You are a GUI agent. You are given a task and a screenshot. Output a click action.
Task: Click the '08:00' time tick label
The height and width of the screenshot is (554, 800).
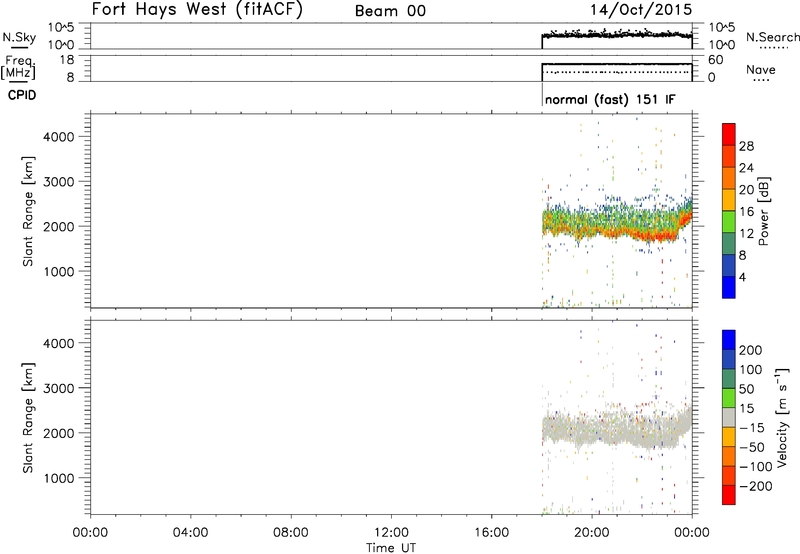[291, 533]
